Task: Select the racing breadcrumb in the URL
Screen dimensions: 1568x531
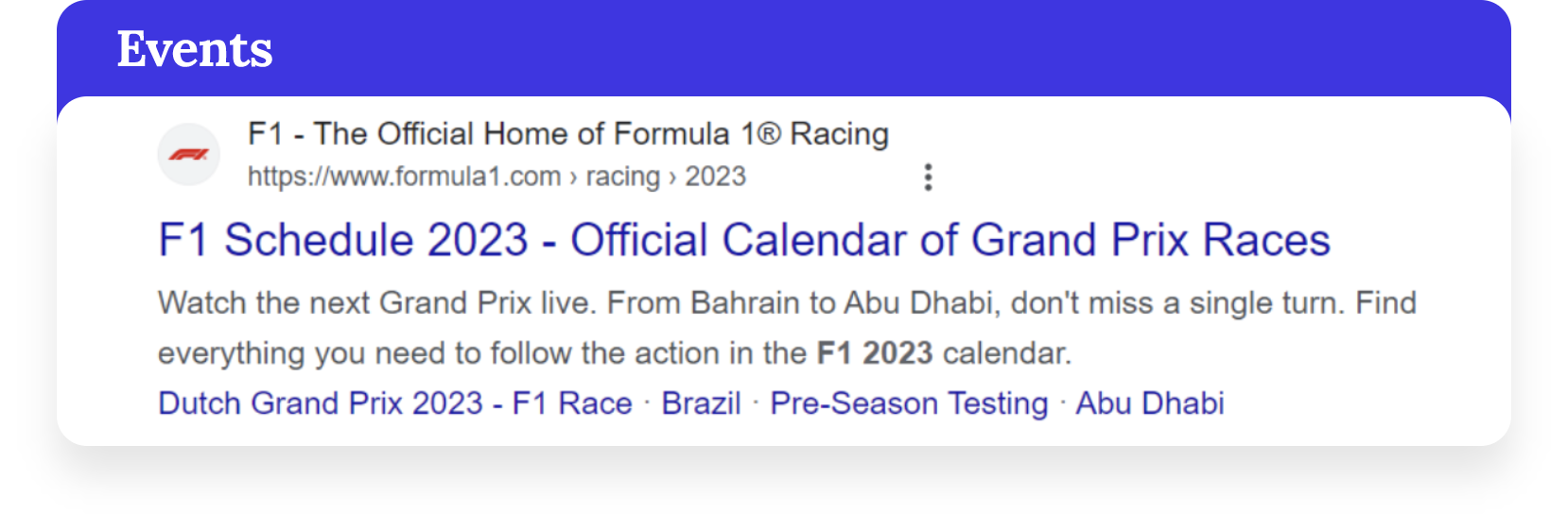Action: tap(622, 177)
